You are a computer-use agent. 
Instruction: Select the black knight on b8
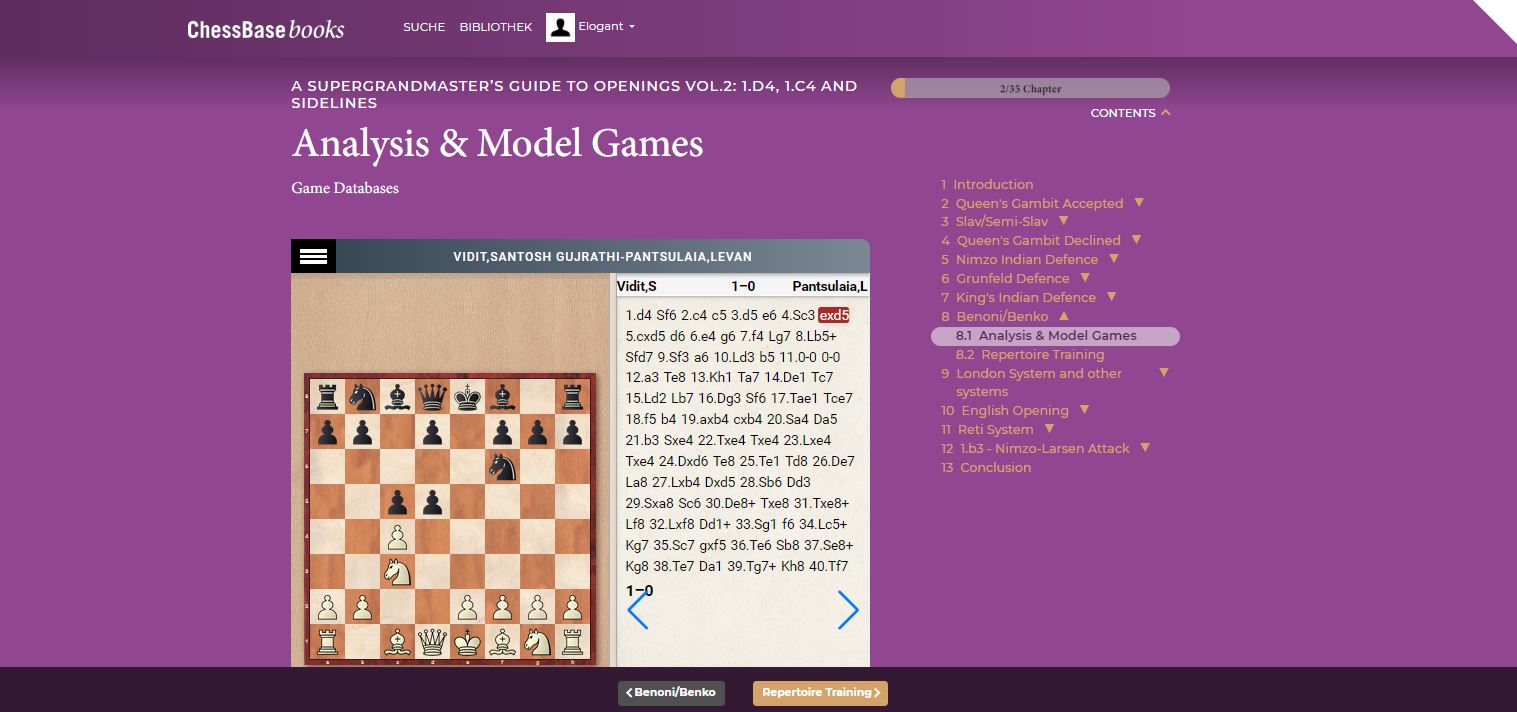point(362,398)
